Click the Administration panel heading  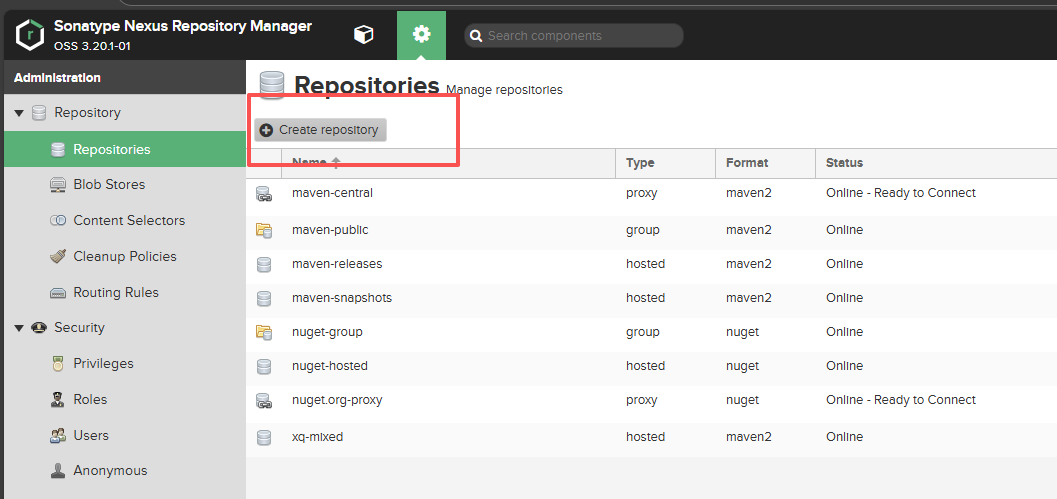(57, 78)
